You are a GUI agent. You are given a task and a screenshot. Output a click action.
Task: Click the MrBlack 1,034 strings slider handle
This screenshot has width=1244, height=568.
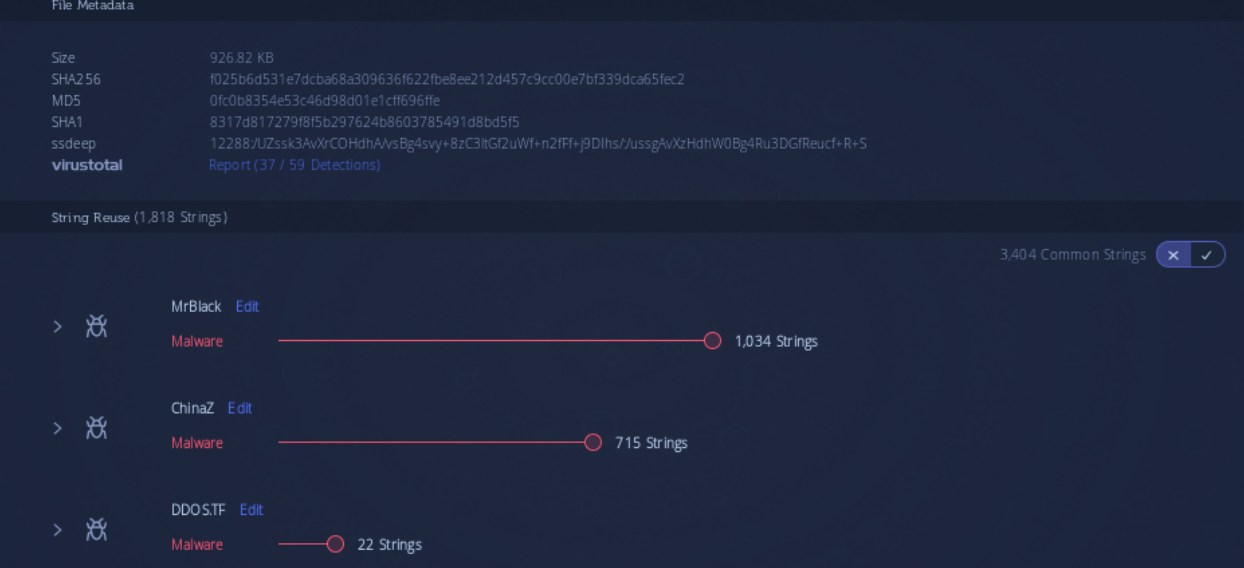[712, 341]
